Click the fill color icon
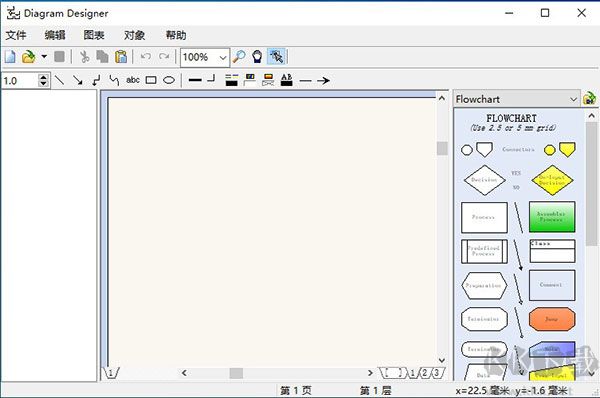This screenshot has width=600, height=398. coord(250,80)
